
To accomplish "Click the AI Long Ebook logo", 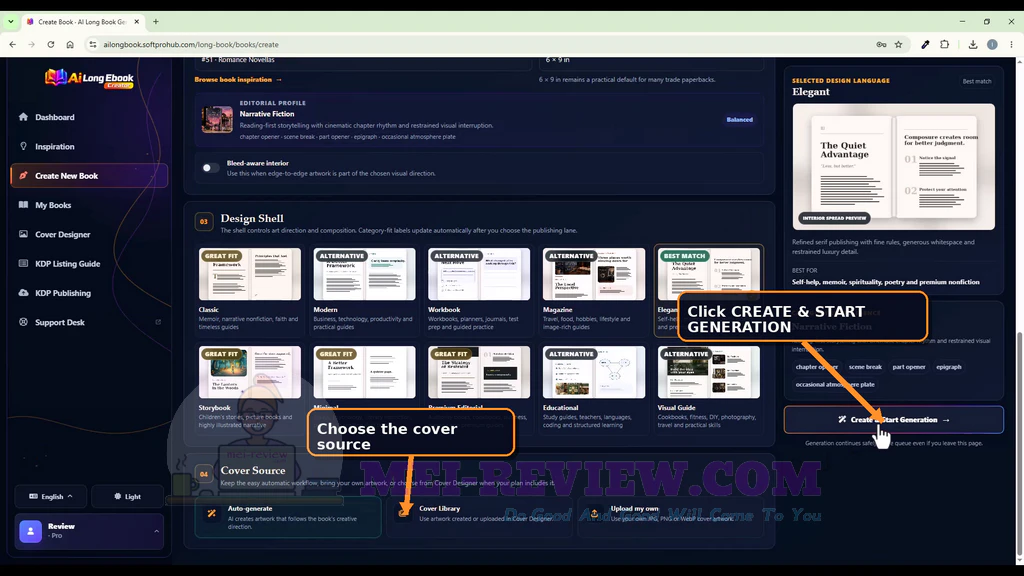I will (x=89, y=78).
